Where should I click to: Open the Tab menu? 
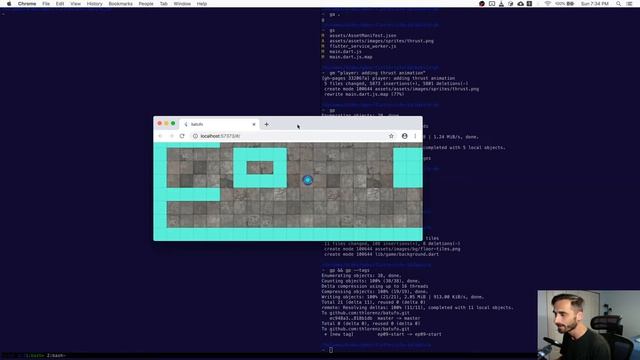point(164,4)
